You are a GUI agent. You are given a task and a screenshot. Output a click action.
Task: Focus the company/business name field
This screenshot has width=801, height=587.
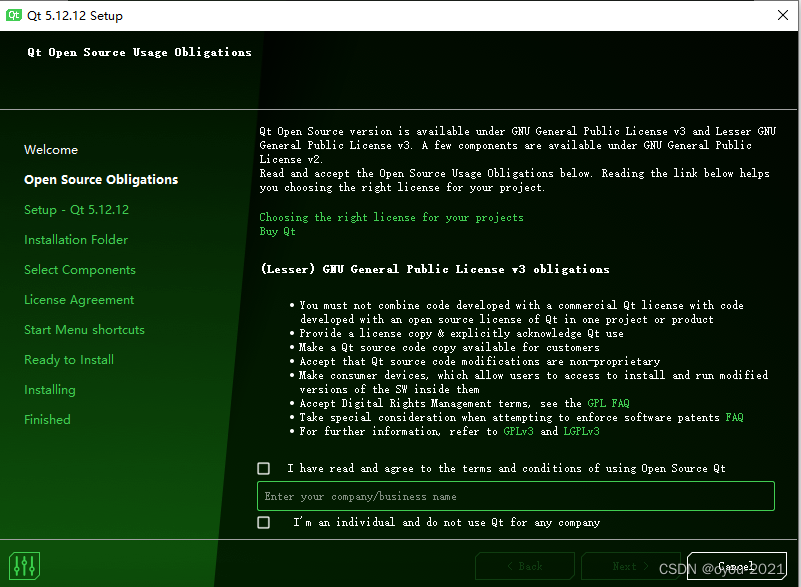coord(516,496)
